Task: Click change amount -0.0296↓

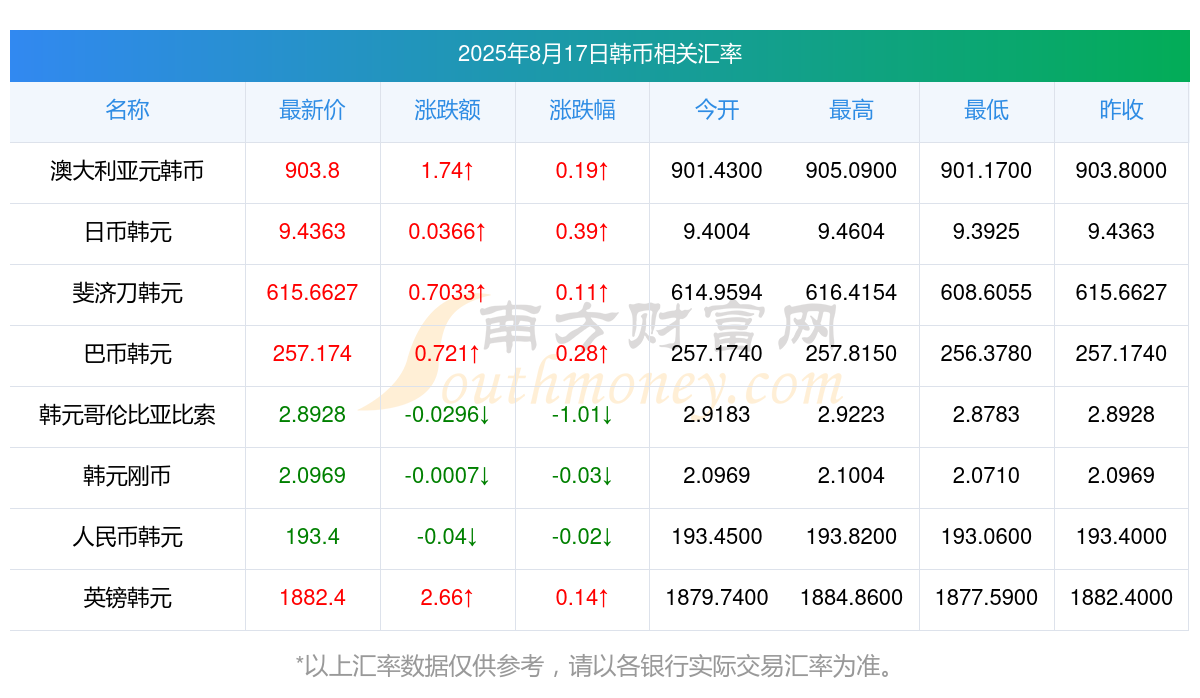Action: [447, 415]
